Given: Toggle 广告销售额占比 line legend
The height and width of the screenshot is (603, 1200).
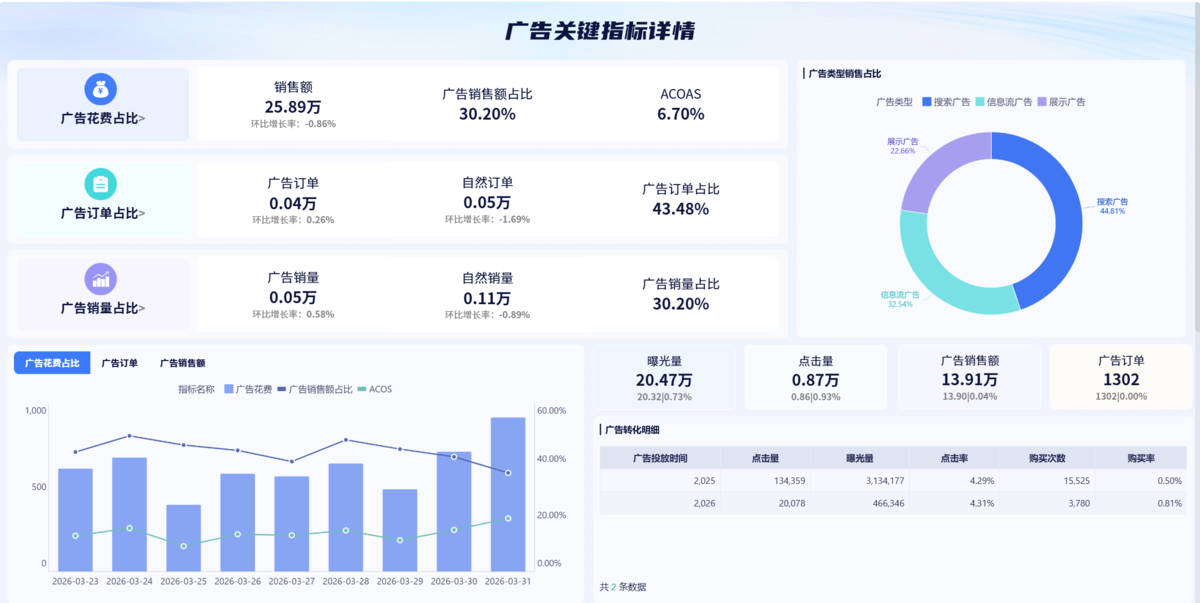Looking at the screenshot, I should tap(315, 389).
